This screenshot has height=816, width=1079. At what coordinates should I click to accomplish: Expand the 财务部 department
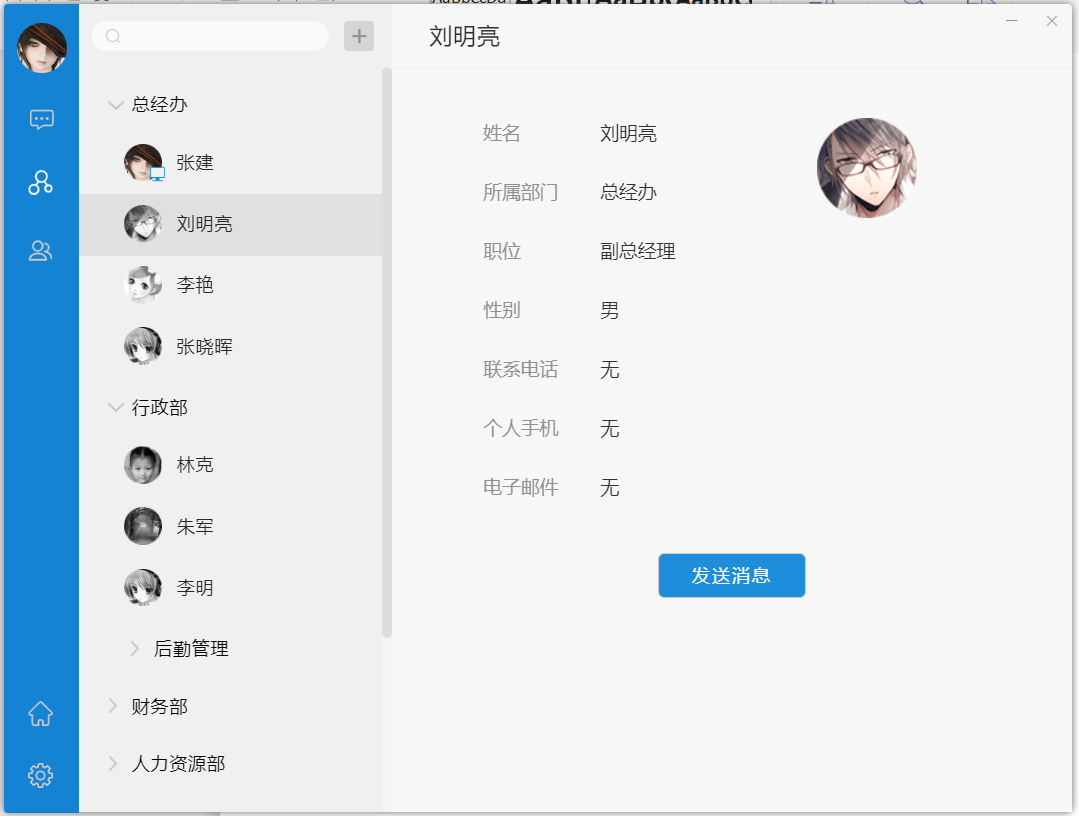[x=113, y=706]
